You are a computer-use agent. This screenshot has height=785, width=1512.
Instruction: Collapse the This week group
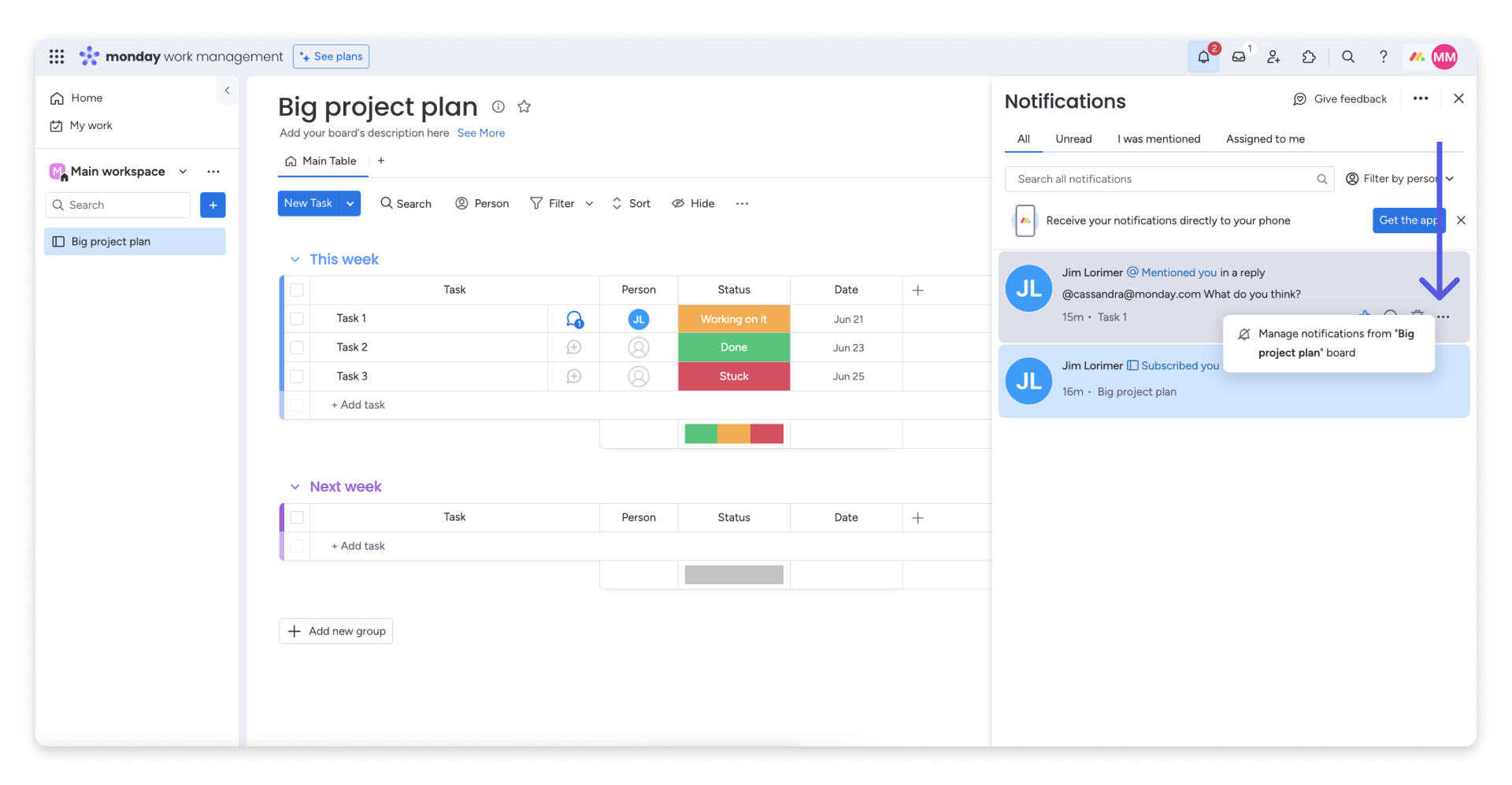[295, 260]
